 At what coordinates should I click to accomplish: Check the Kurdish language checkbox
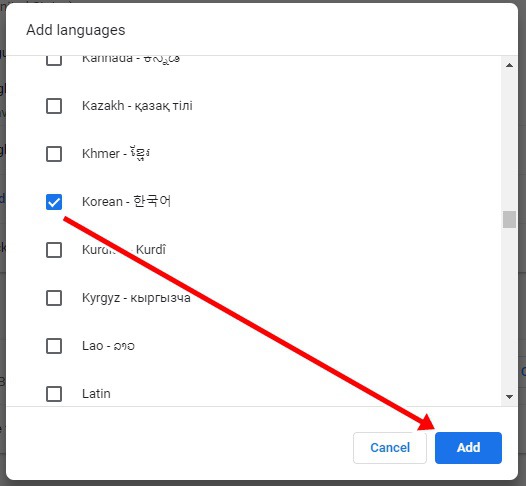(x=54, y=250)
